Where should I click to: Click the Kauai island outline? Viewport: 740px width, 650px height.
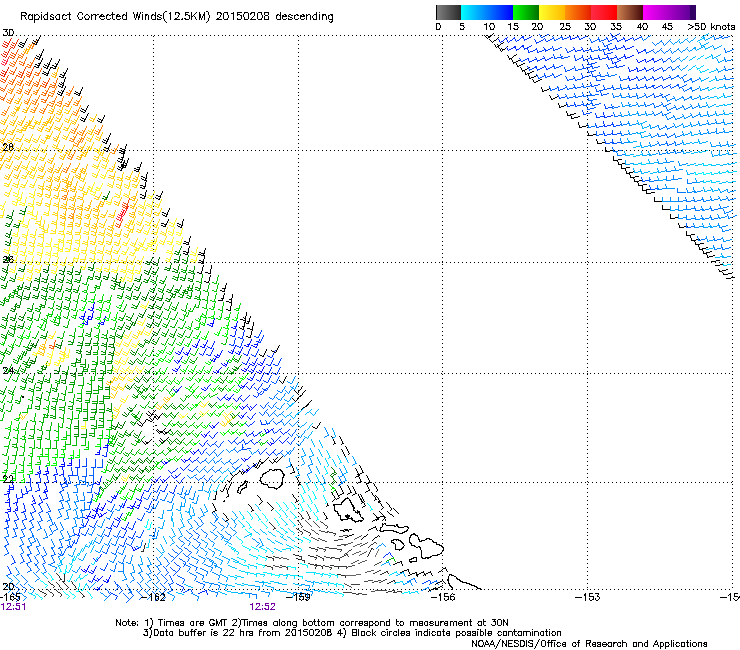click(272, 479)
